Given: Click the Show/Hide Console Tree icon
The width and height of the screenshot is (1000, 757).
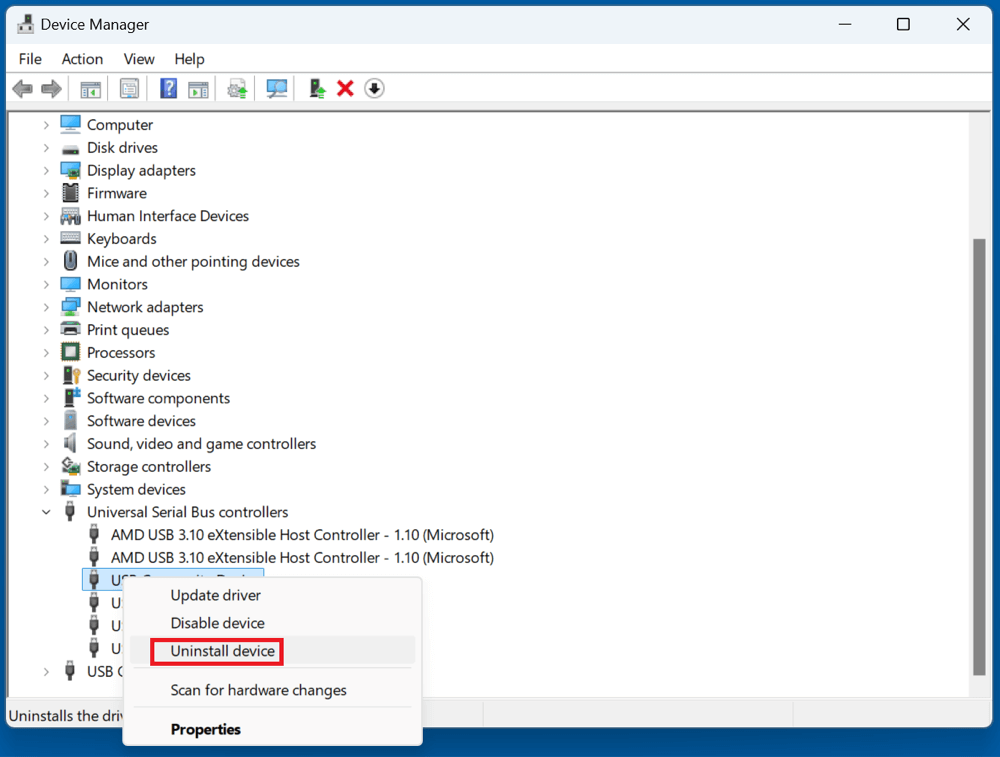Looking at the screenshot, I should pyautogui.click(x=90, y=88).
